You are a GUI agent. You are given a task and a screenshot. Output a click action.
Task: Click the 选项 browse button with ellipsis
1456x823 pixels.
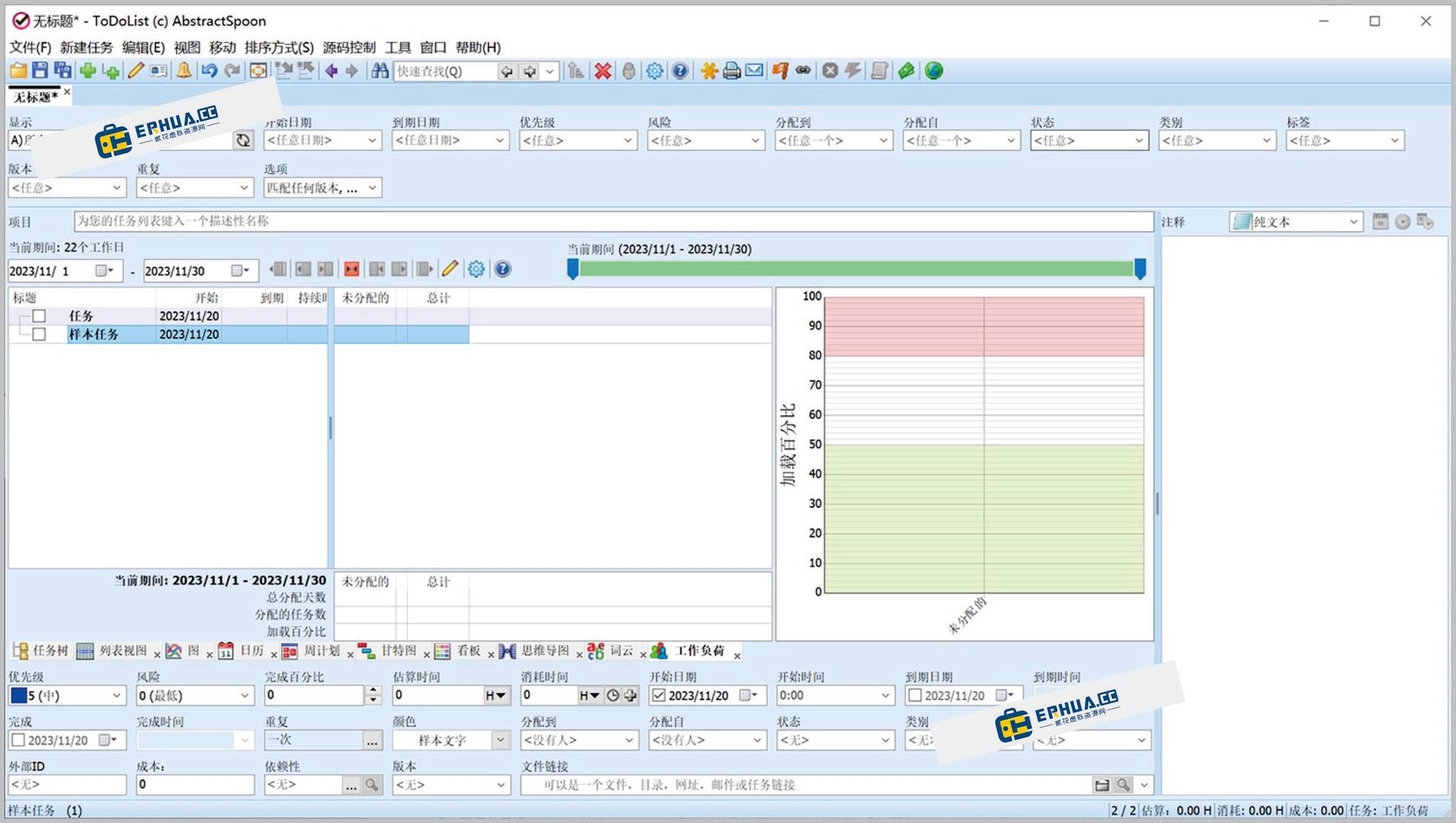pos(371,187)
